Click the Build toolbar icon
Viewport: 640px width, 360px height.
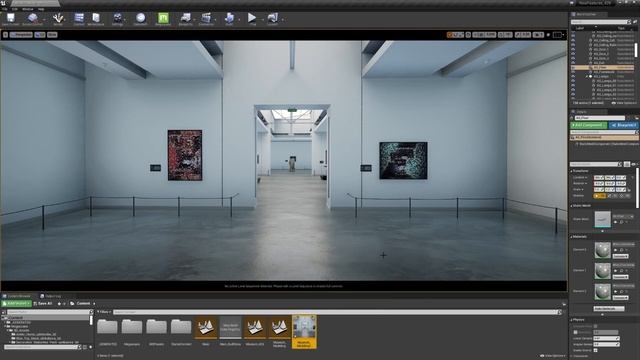(x=229, y=18)
